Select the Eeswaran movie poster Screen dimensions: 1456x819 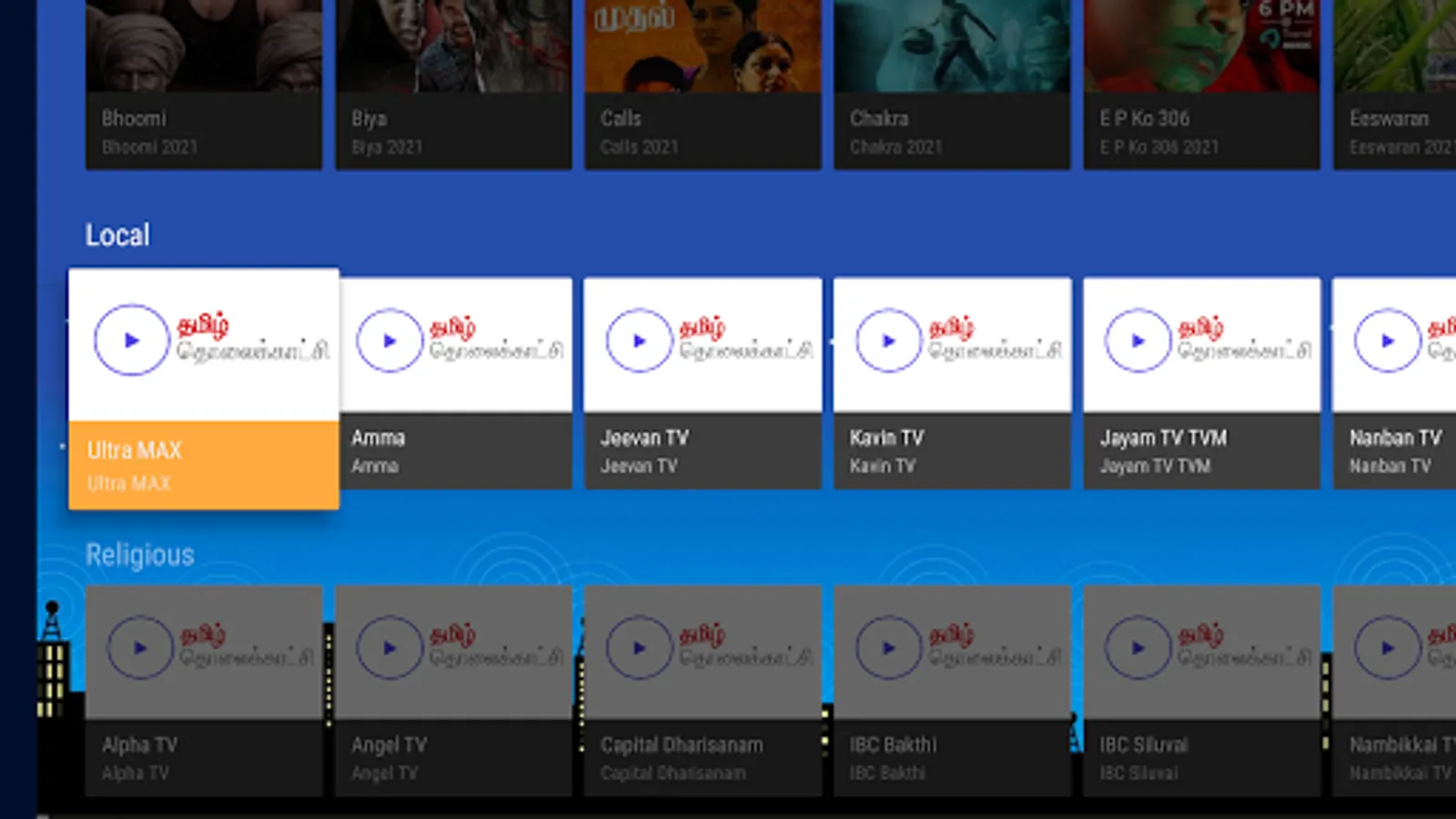point(1394,45)
